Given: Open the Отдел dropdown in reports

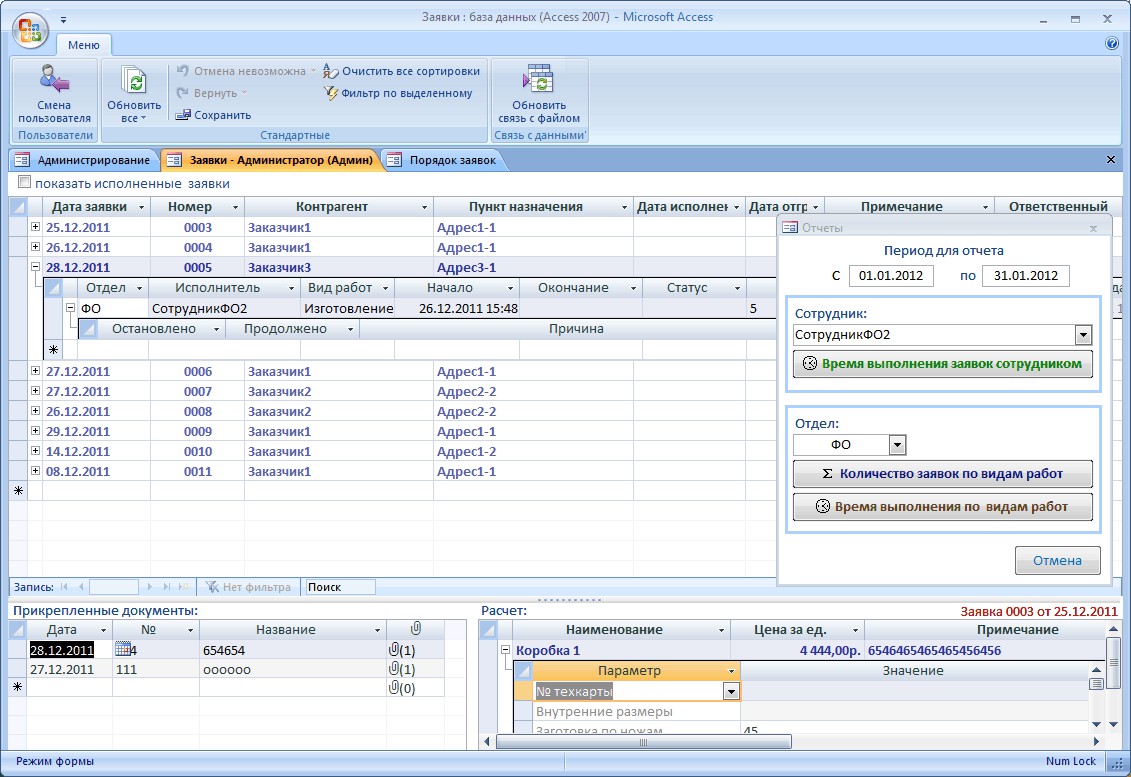Looking at the screenshot, I should (896, 445).
